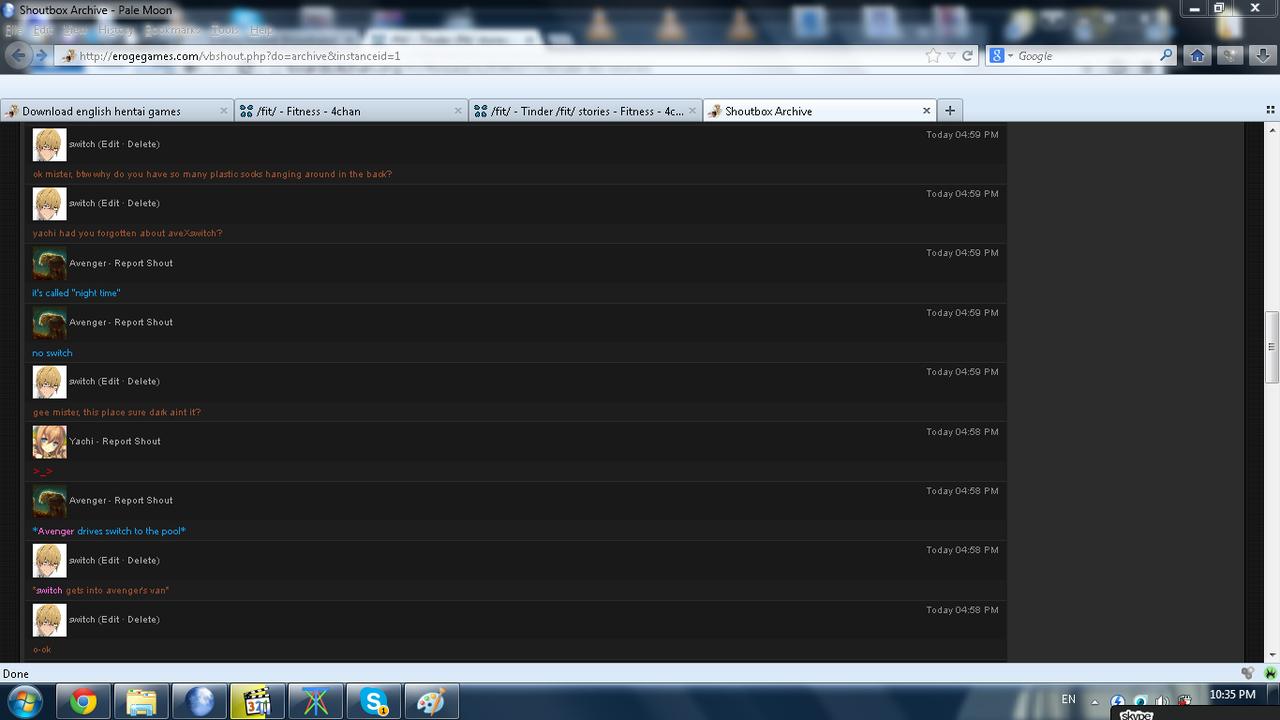Launch Google Chrome from the taskbar
The image size is (1280, 720).
tap(84, 702)
